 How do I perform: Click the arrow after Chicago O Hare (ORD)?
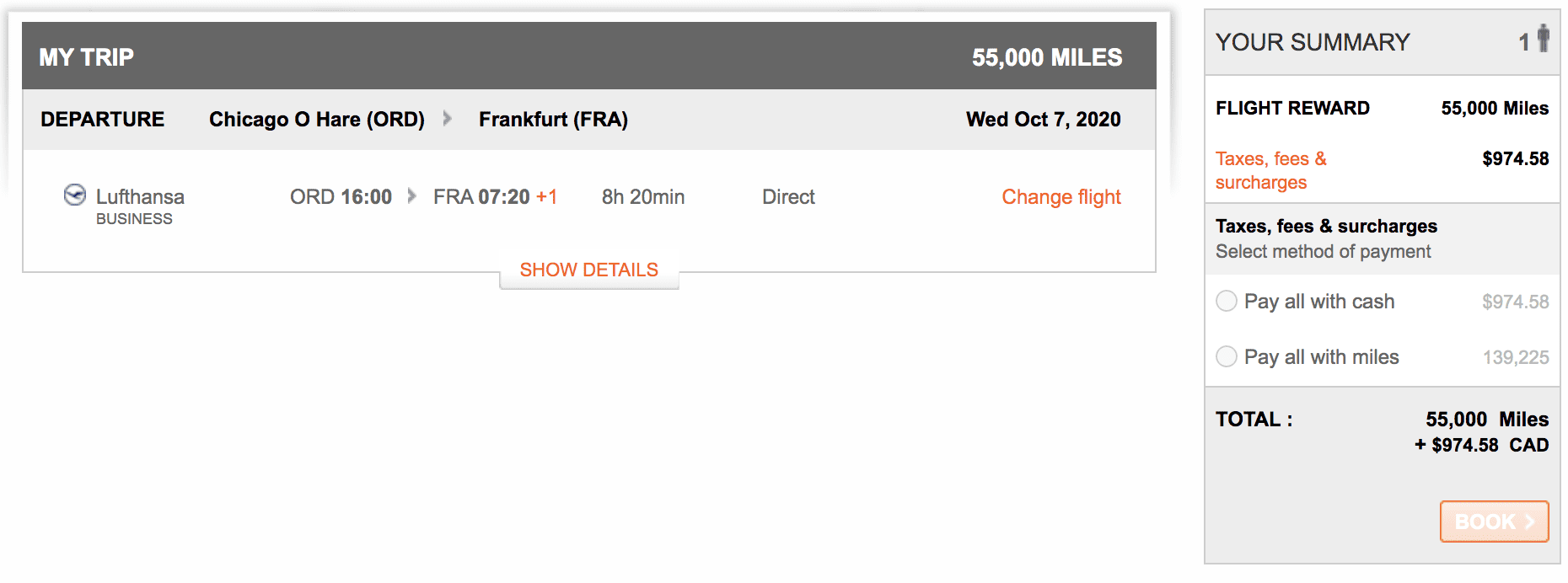[448, 119]
